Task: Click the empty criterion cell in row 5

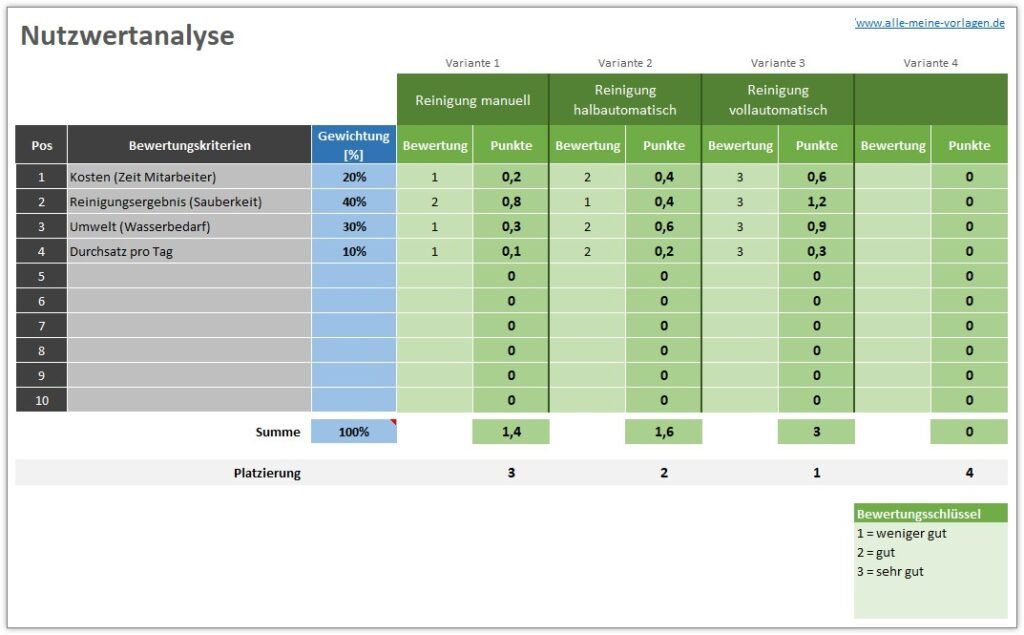Action: (189, 276)
